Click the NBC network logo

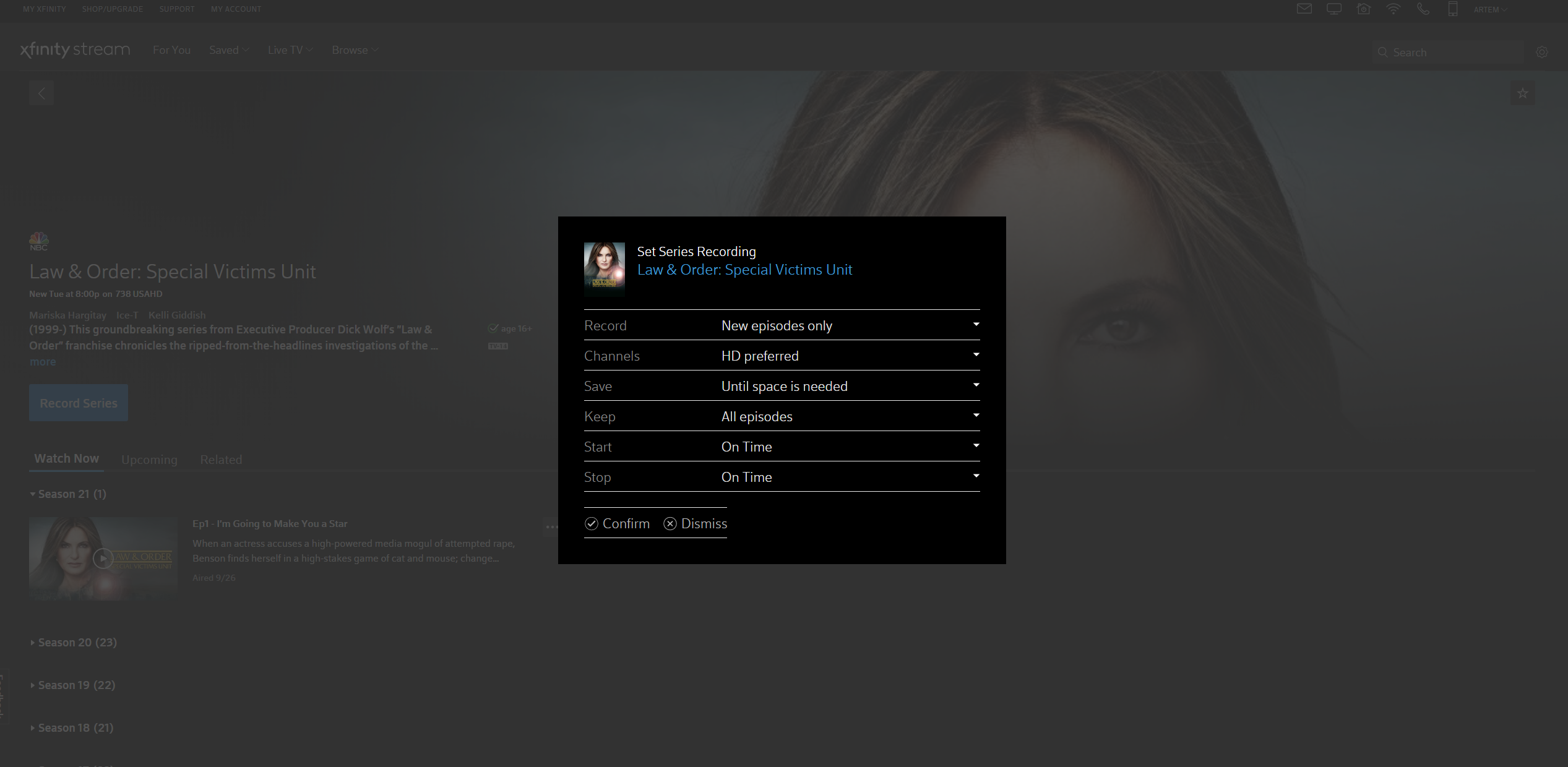click(39, 241)
